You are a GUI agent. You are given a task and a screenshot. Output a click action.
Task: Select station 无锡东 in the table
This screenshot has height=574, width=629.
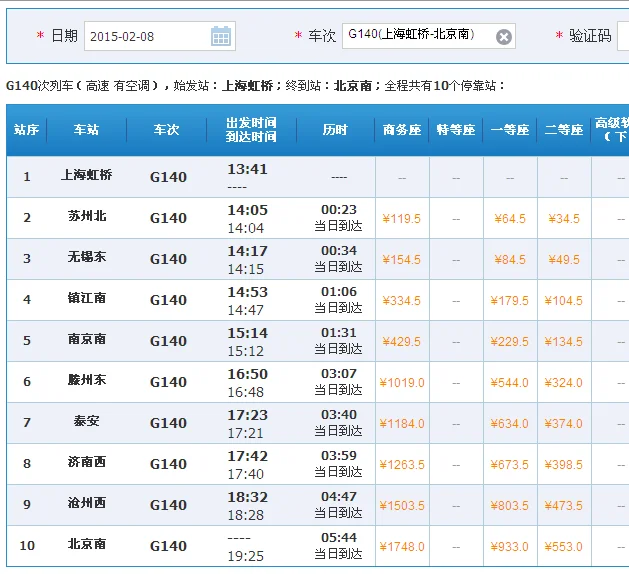87,257
